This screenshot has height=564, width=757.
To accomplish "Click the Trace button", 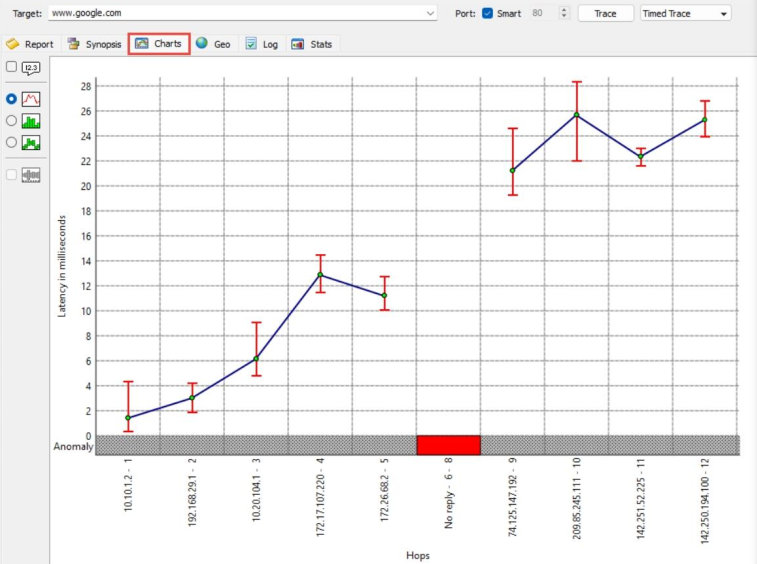I will pos(605,13).
